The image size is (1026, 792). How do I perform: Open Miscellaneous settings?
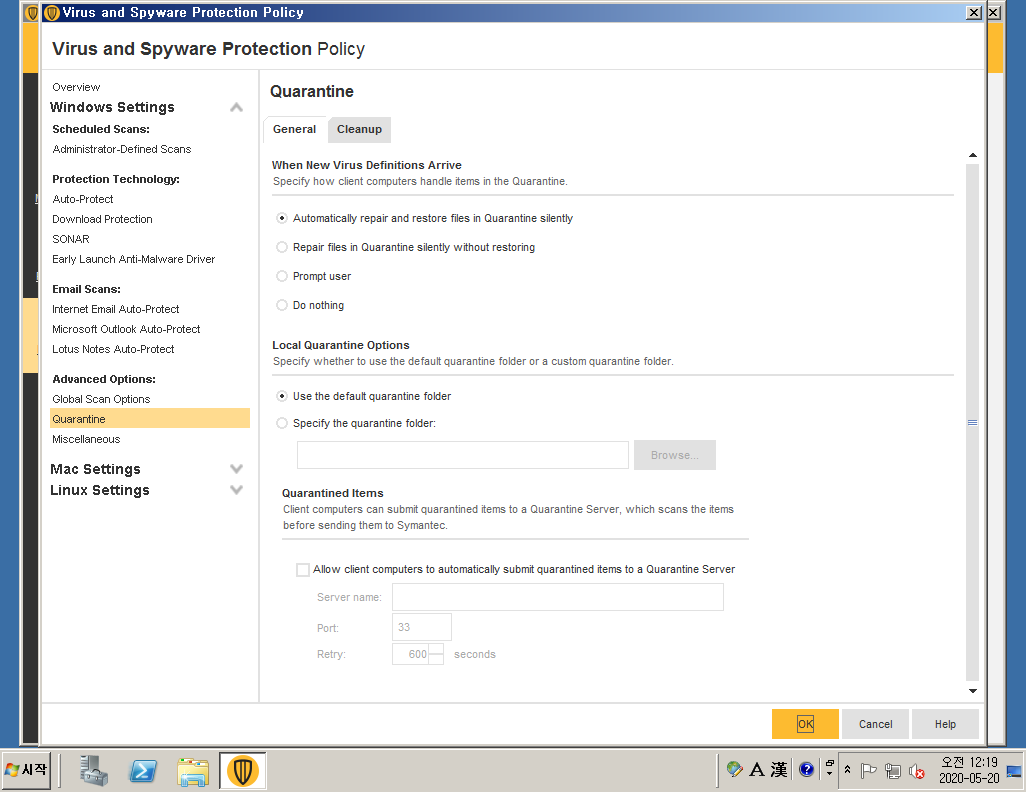point(86,439)
